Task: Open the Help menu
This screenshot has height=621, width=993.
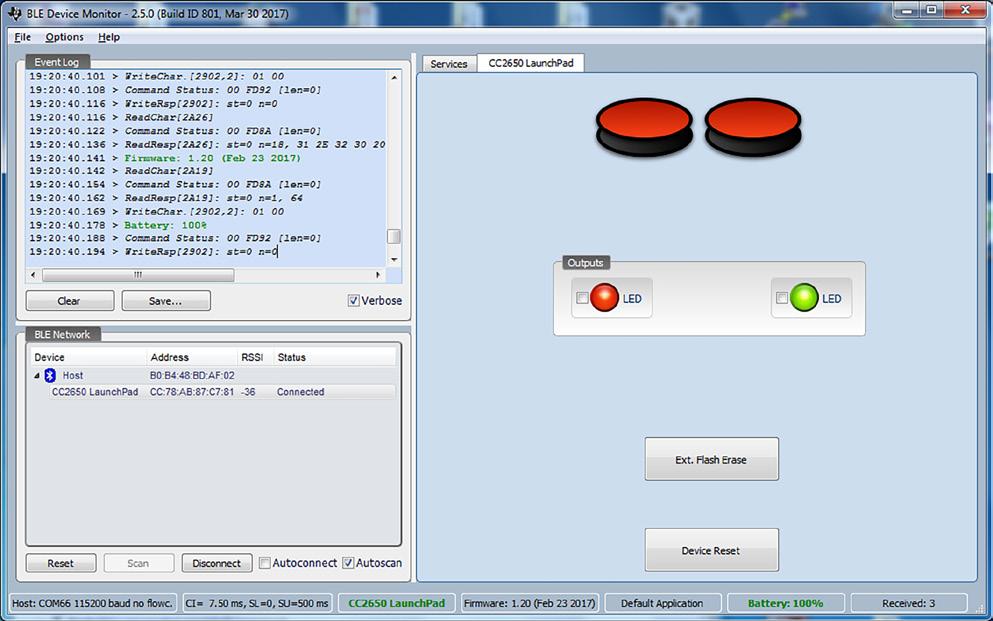Action: click(109, 37)
